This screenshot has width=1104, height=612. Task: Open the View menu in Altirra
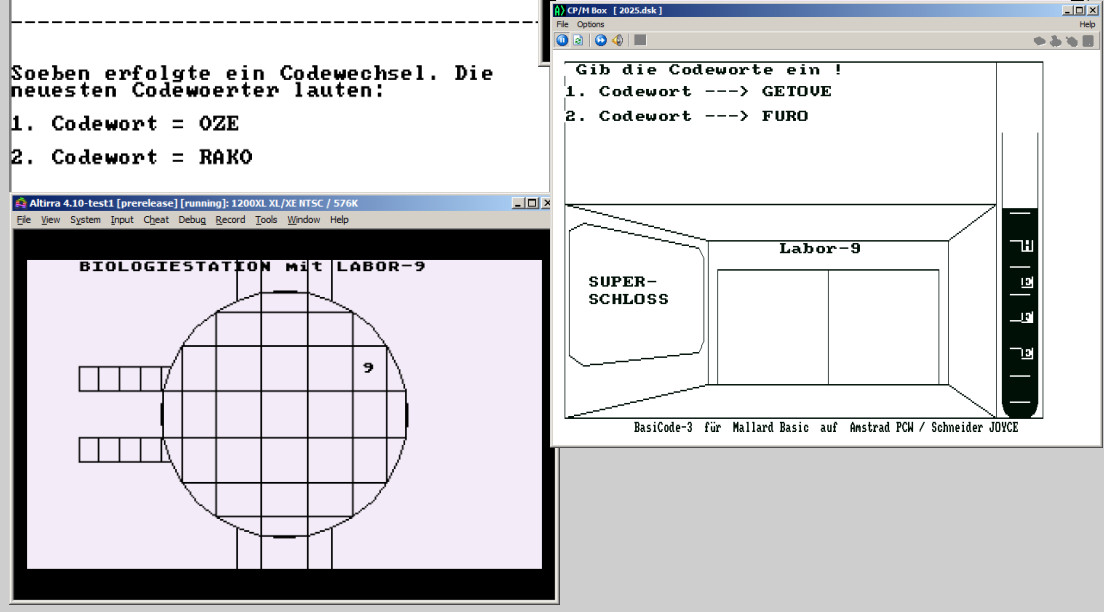50,220
